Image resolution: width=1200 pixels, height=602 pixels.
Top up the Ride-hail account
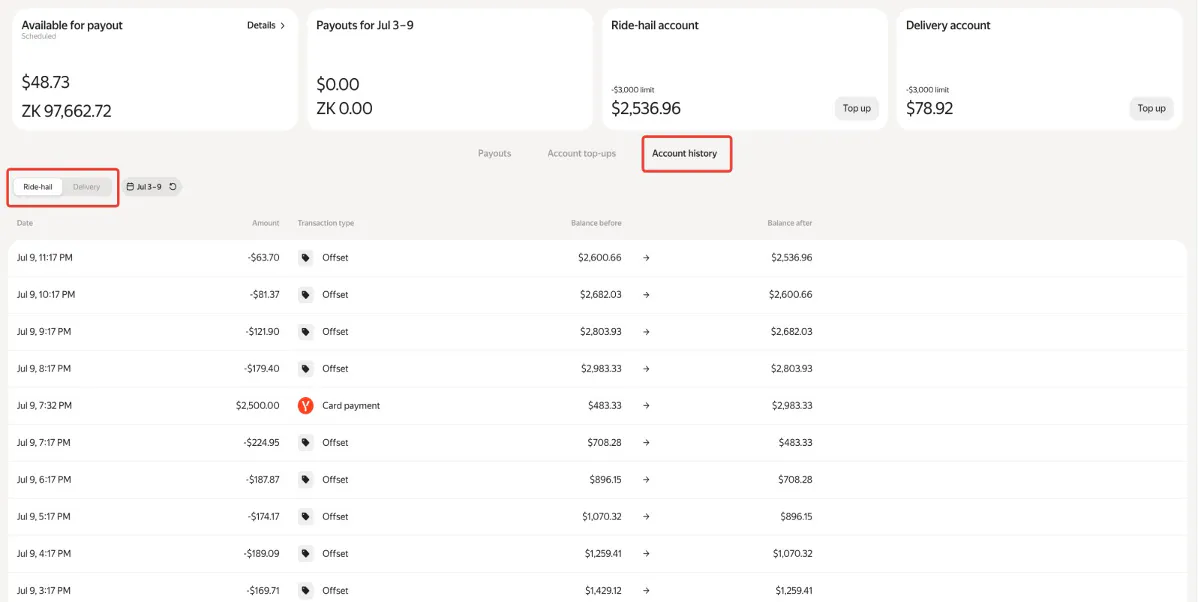pyautogui.click(x=857, y=108)
